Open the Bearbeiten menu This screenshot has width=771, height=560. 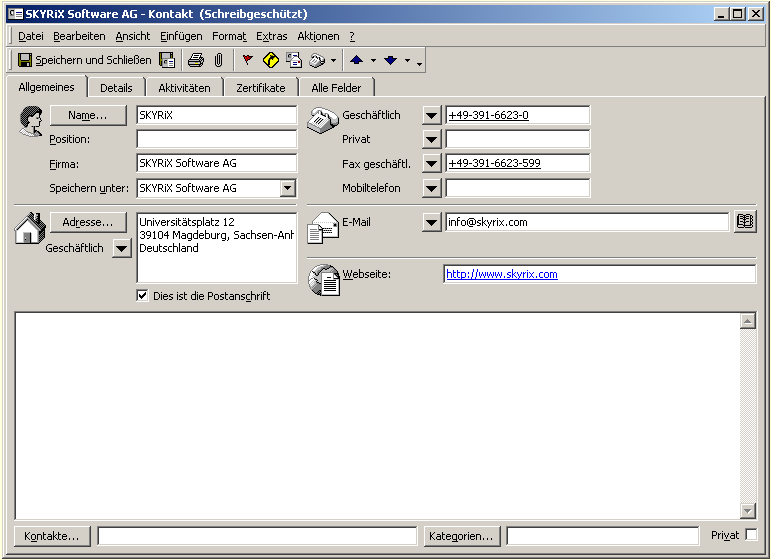(79, 36)
